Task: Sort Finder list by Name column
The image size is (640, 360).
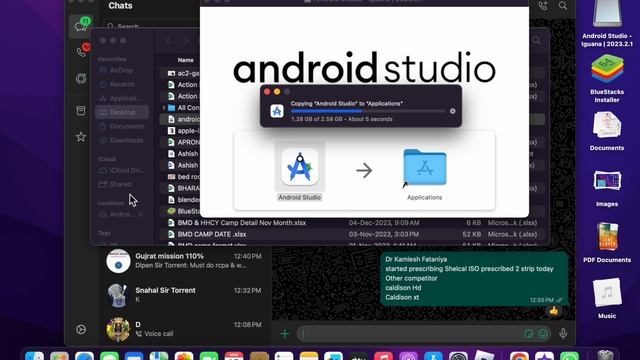Action: (x=185, y=60)
